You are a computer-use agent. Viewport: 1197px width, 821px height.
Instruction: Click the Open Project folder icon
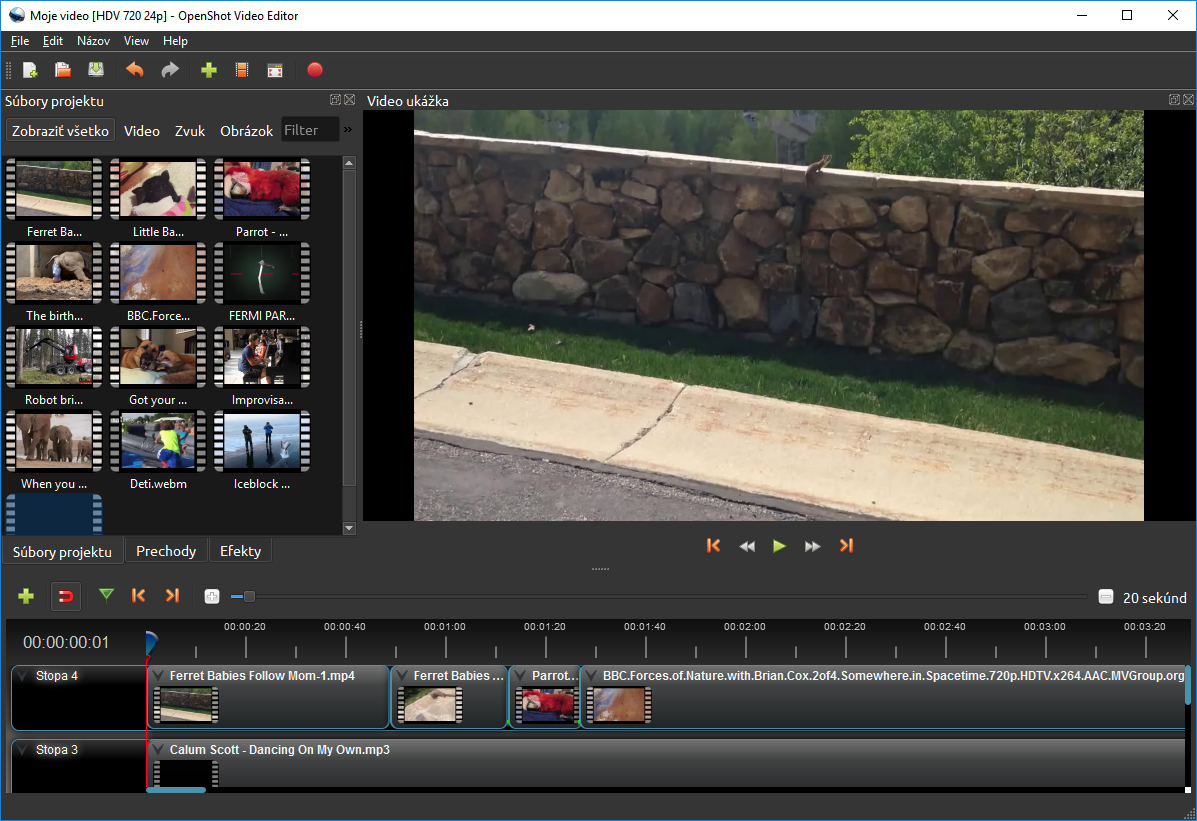click(63, 70)
